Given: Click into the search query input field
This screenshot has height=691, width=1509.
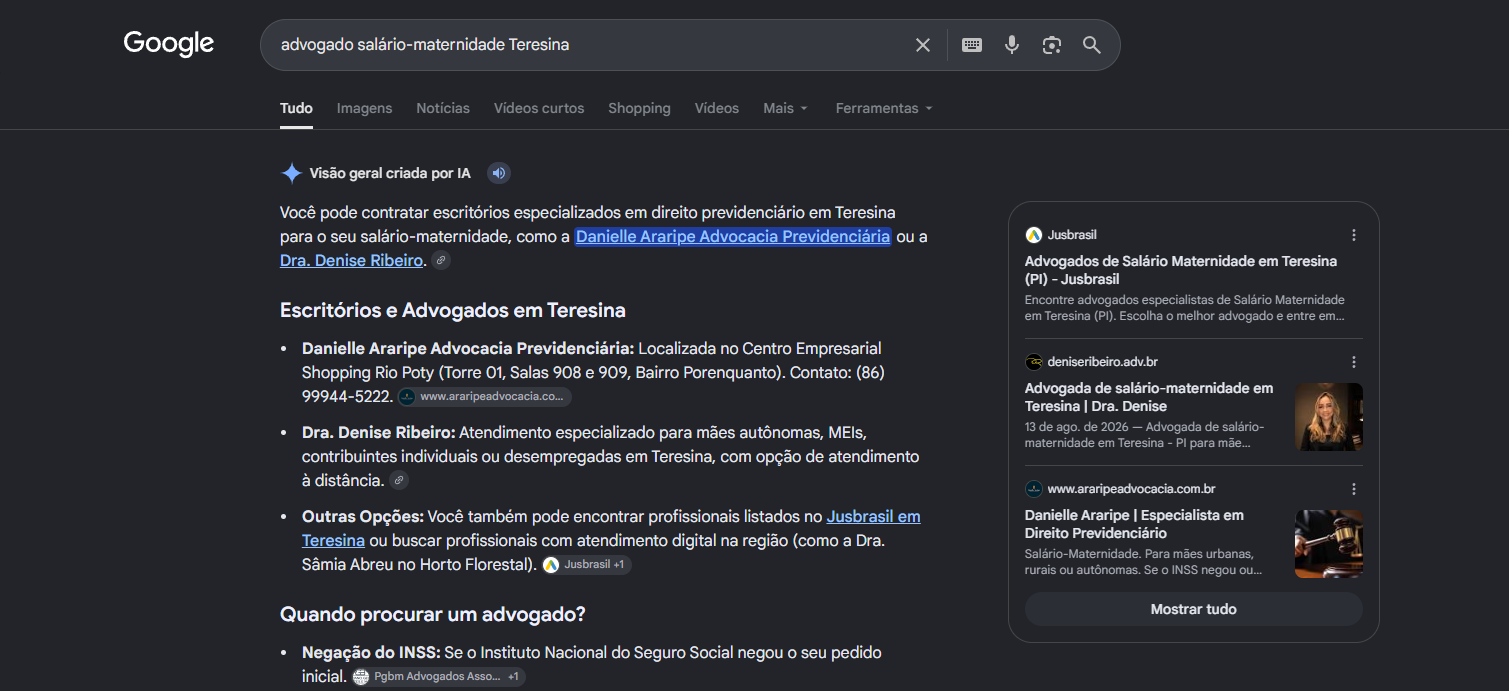Looking at the screenshot, I should click(x=590, y=45).
